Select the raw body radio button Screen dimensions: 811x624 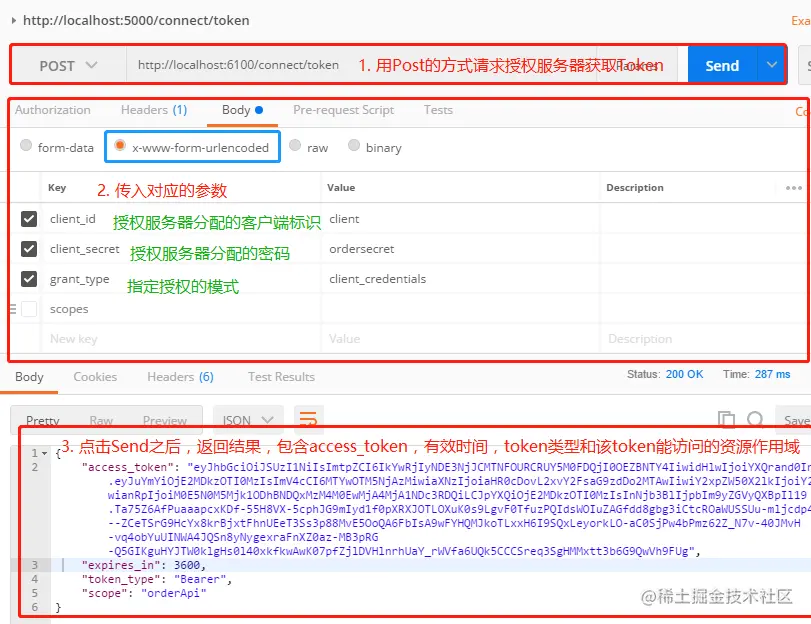pos(295,145)
